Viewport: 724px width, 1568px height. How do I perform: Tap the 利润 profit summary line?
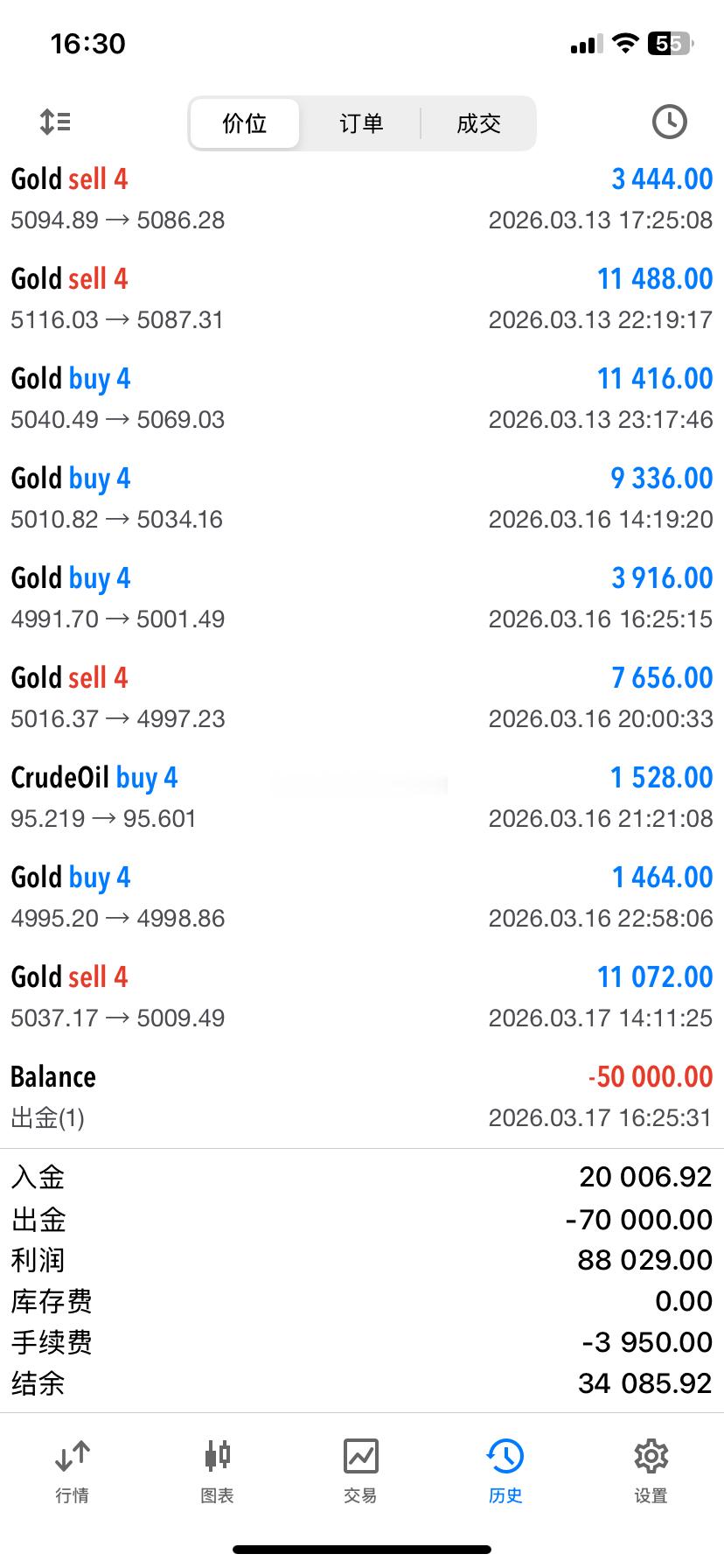click(x=362, y=1260)
